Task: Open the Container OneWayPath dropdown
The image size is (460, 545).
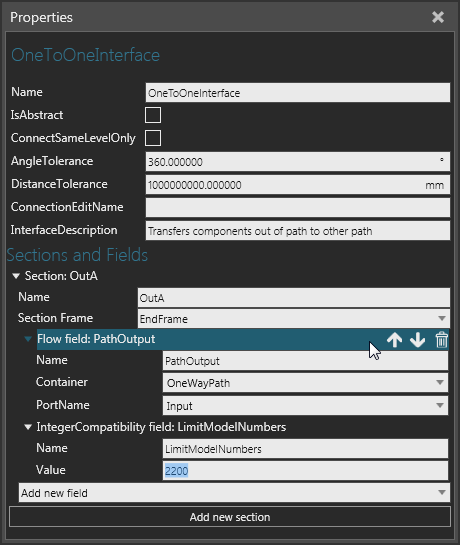Action: point(305,383)
